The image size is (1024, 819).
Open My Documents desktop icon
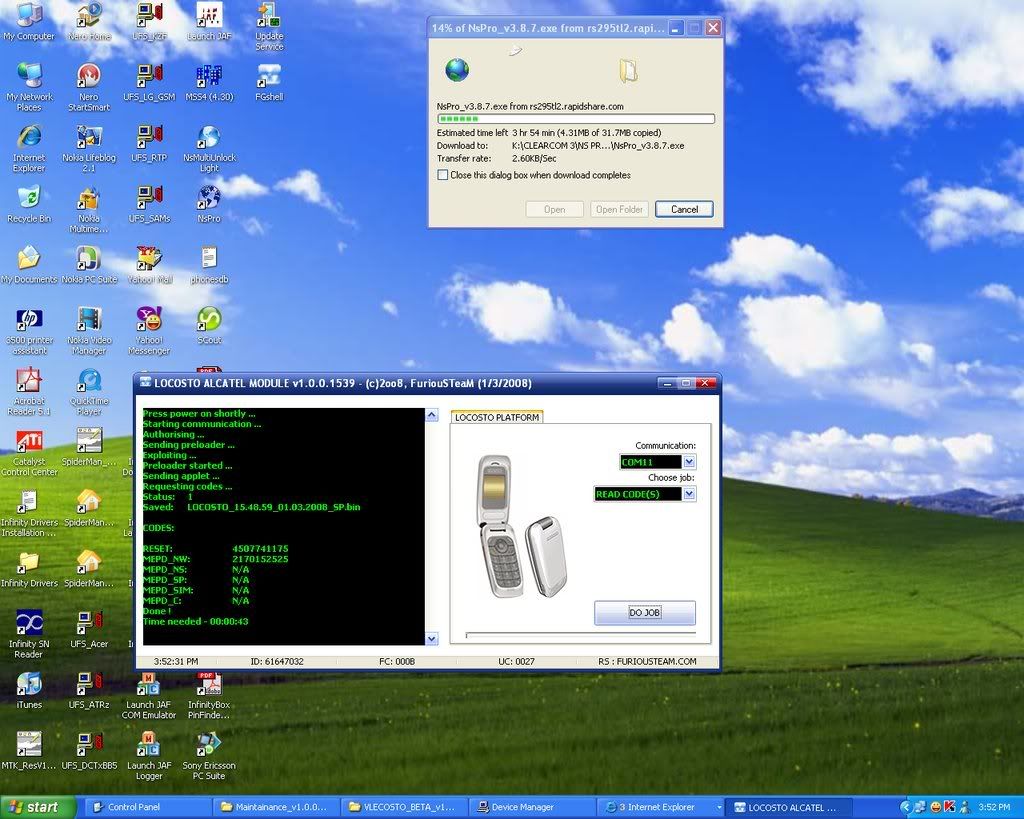point(29,265)
